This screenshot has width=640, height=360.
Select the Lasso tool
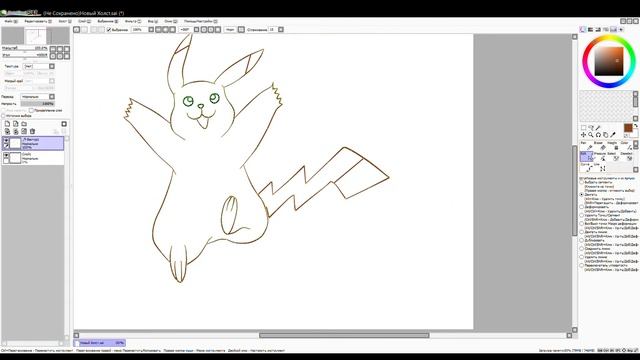click(591, 128)
